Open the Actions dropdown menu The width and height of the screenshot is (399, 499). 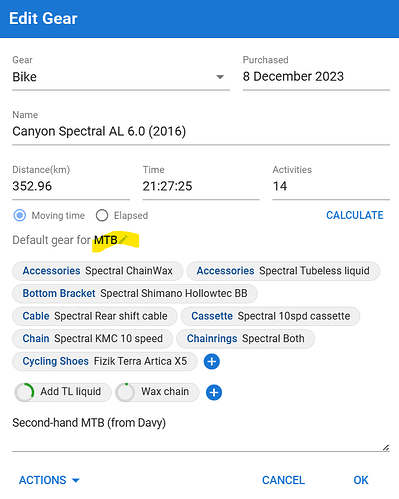(49, 480)
